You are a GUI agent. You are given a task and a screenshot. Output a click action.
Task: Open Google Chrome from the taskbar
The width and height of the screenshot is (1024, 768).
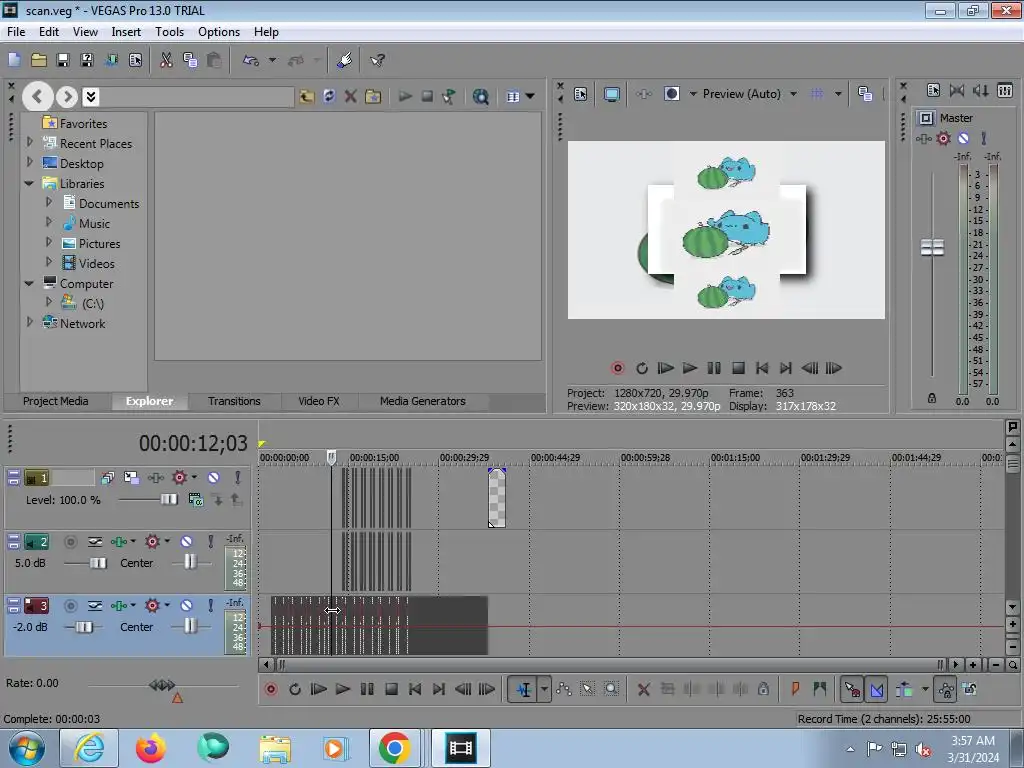(x=394, y=748)
